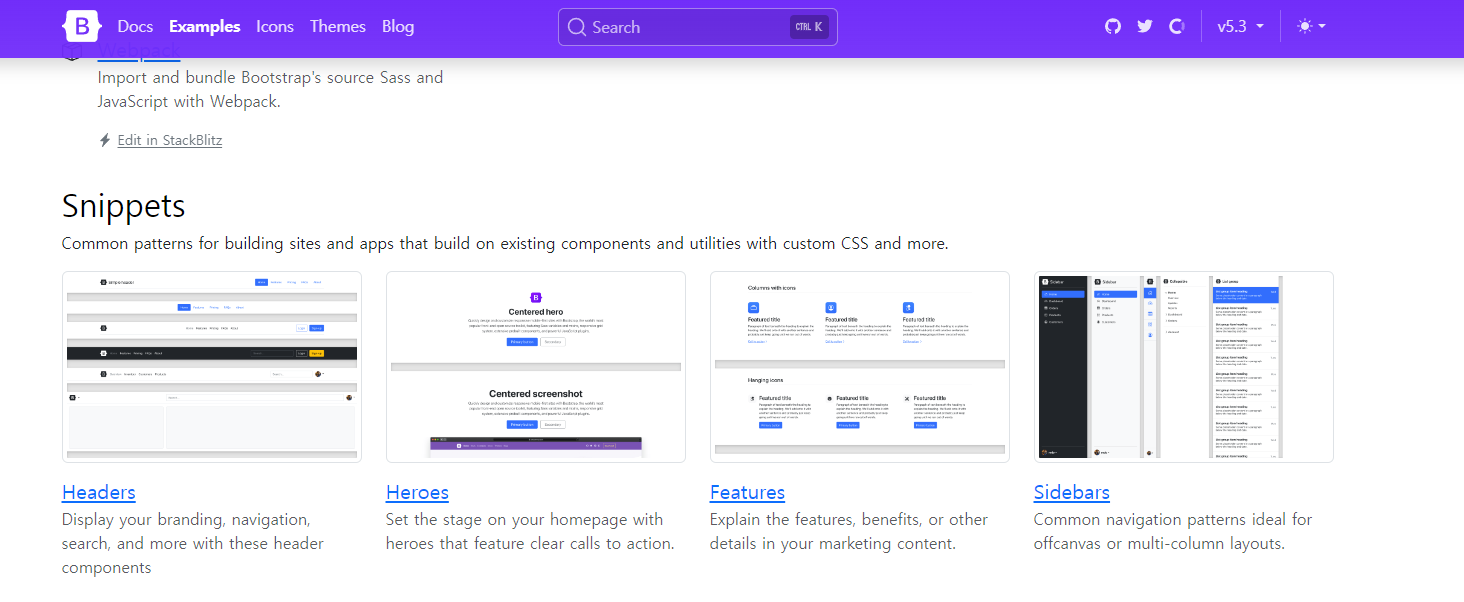Click the 'Common navigation patterns ideal' description
This screenshot has height=602, width=1464.
tap(1173, 532)
